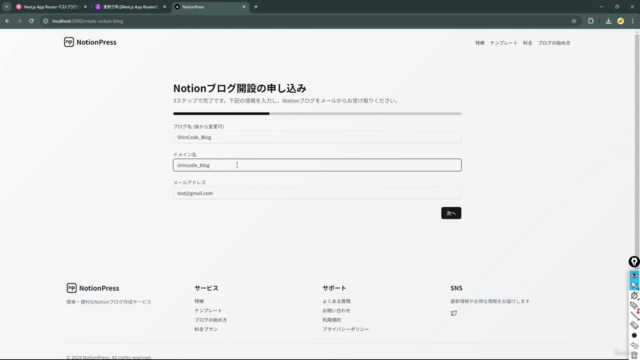
Task: Go back to the previous page
Action: [7, 21]
